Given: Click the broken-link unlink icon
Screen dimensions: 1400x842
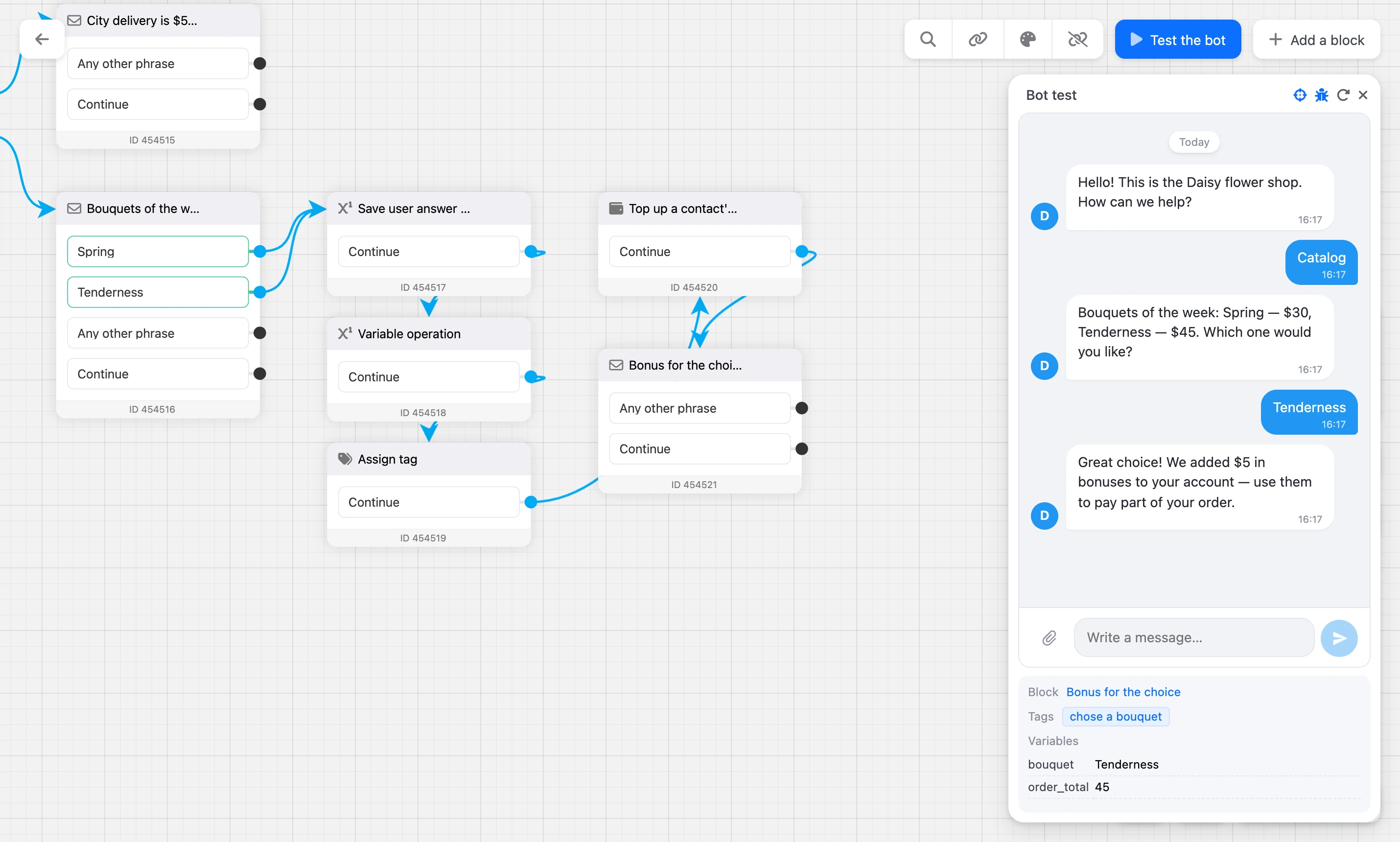Looking at the screenshot, I should point(1078,39).
